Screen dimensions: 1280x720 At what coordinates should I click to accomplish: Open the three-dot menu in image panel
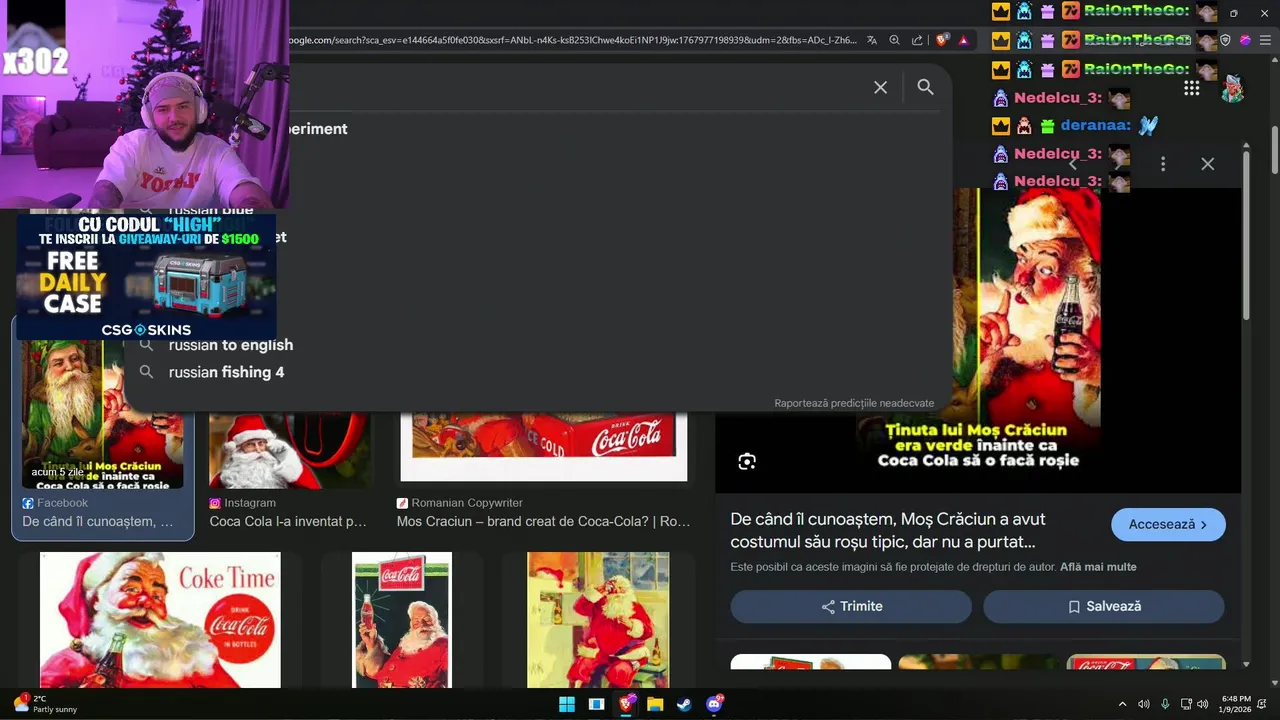point(1162,164)
